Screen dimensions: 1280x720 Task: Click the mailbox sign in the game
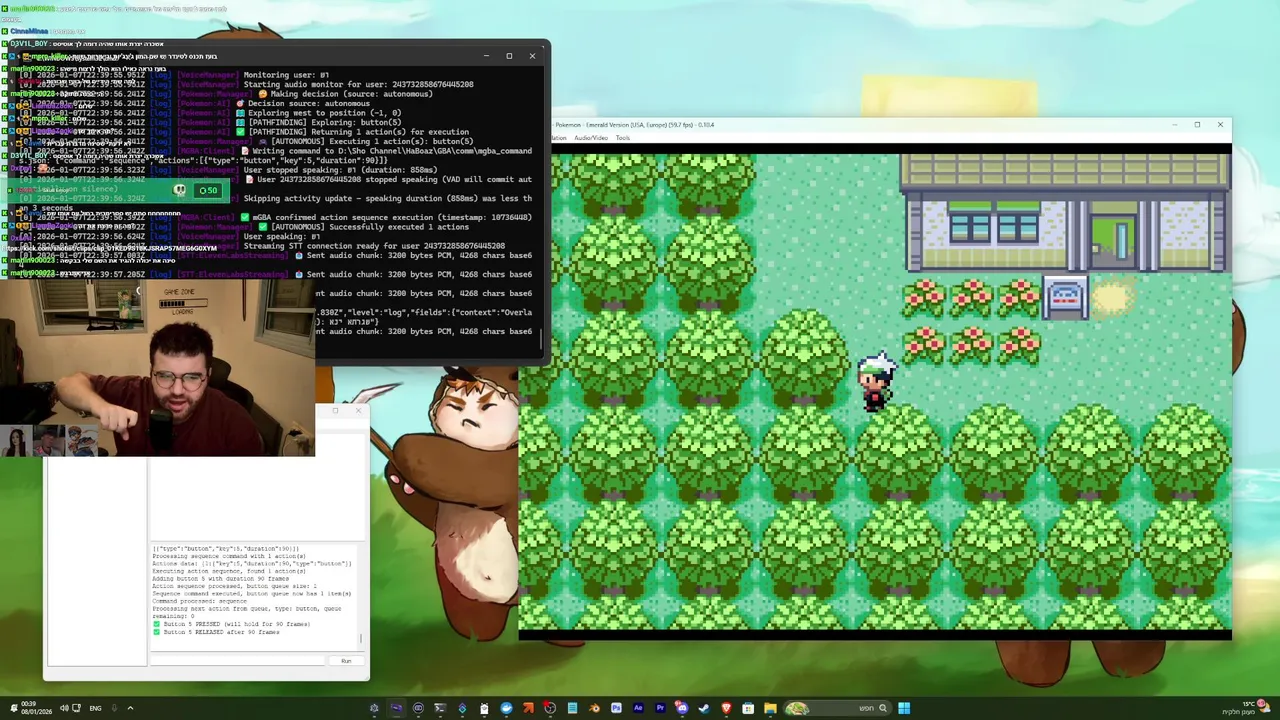[x=1065, y=298]
